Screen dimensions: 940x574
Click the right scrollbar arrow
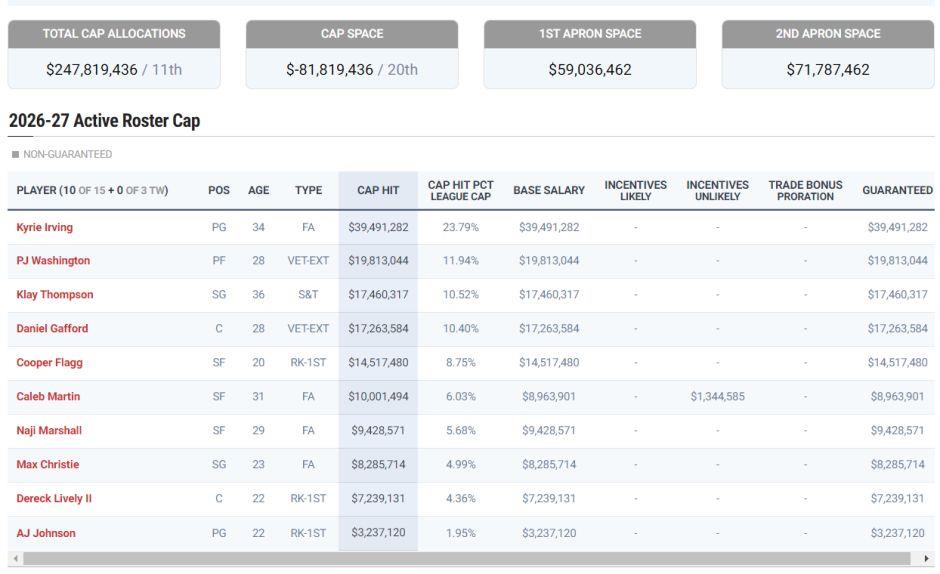926,559
